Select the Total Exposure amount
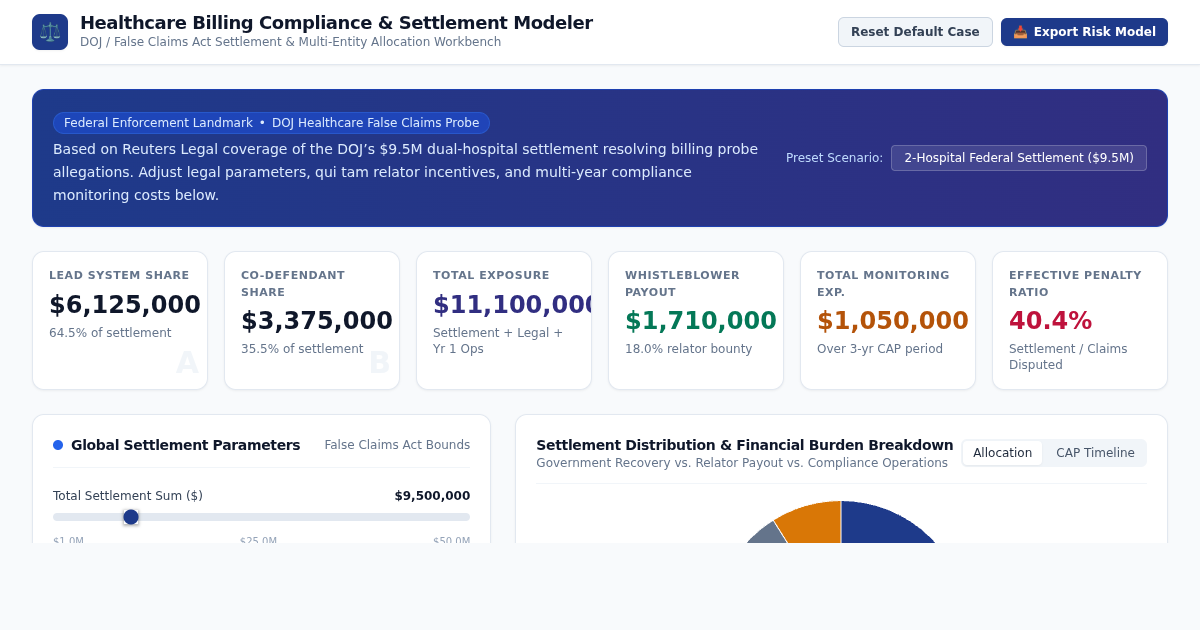1200x630 pixels. point(512,305)
